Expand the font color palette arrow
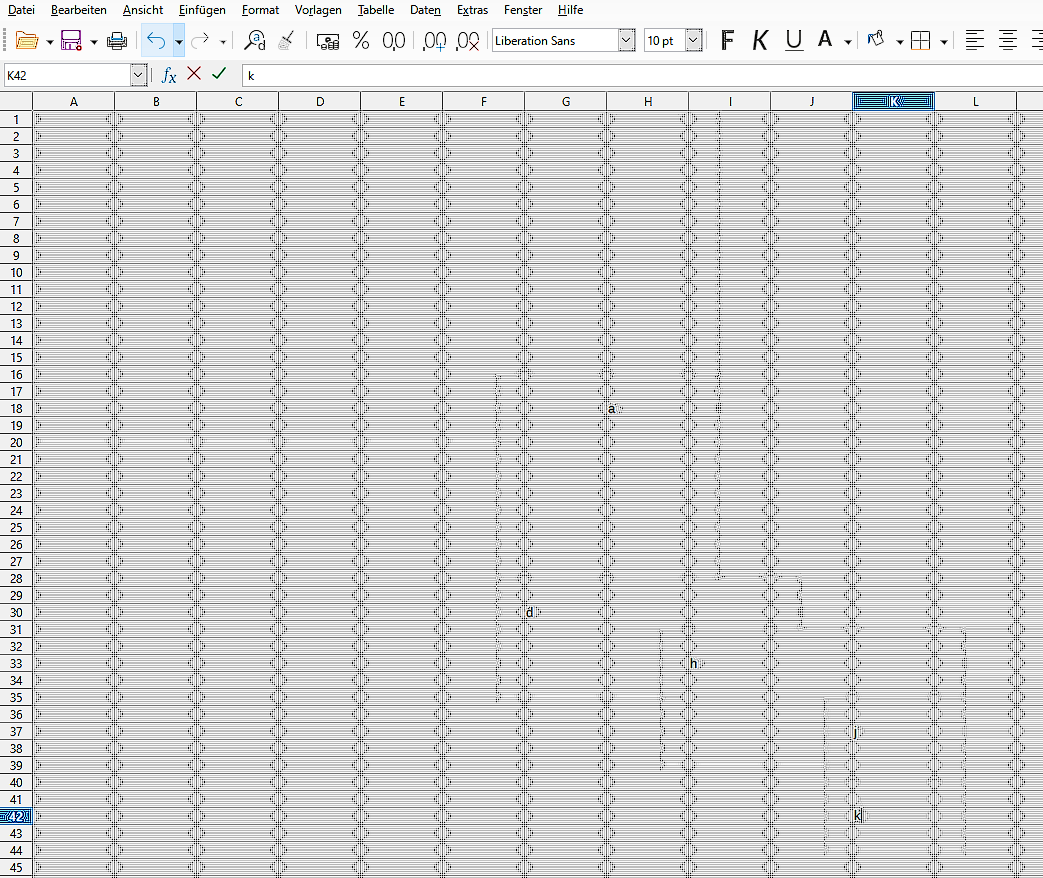This screenshot has height=878, width=1043. click(847, 43)
